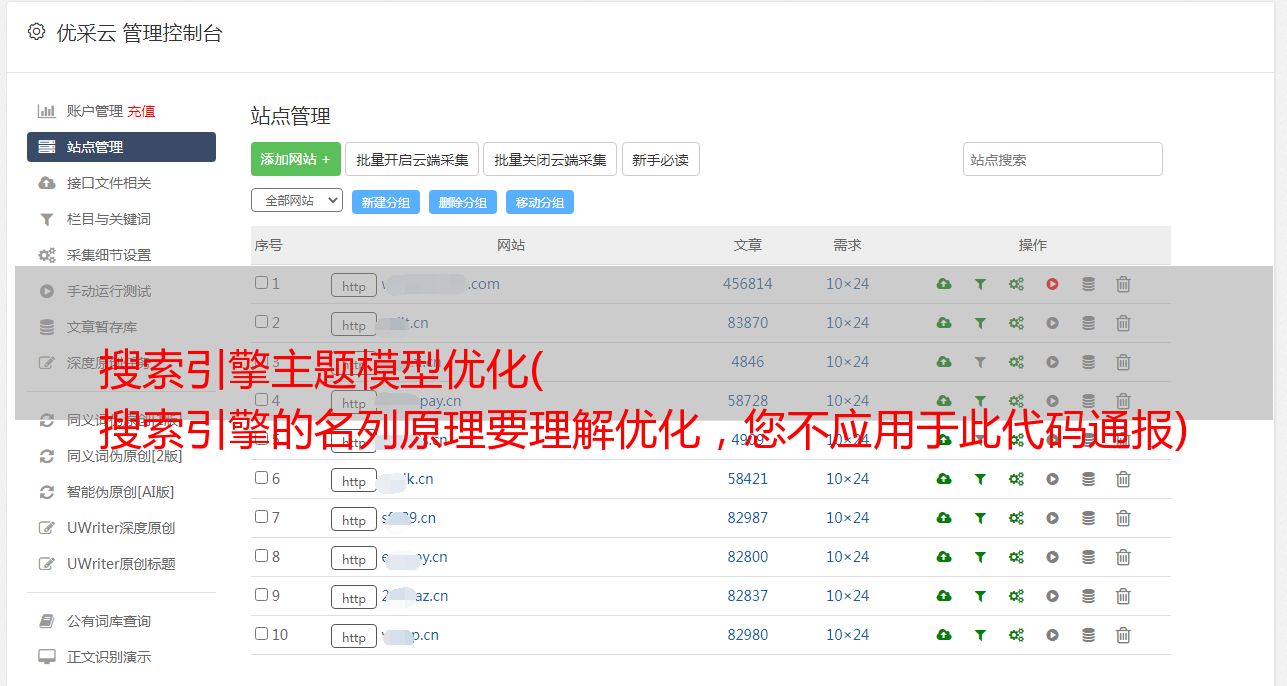Click database icon in row 6
This screenshot has height=686, width=1287.
click(x=1088, y=479)
